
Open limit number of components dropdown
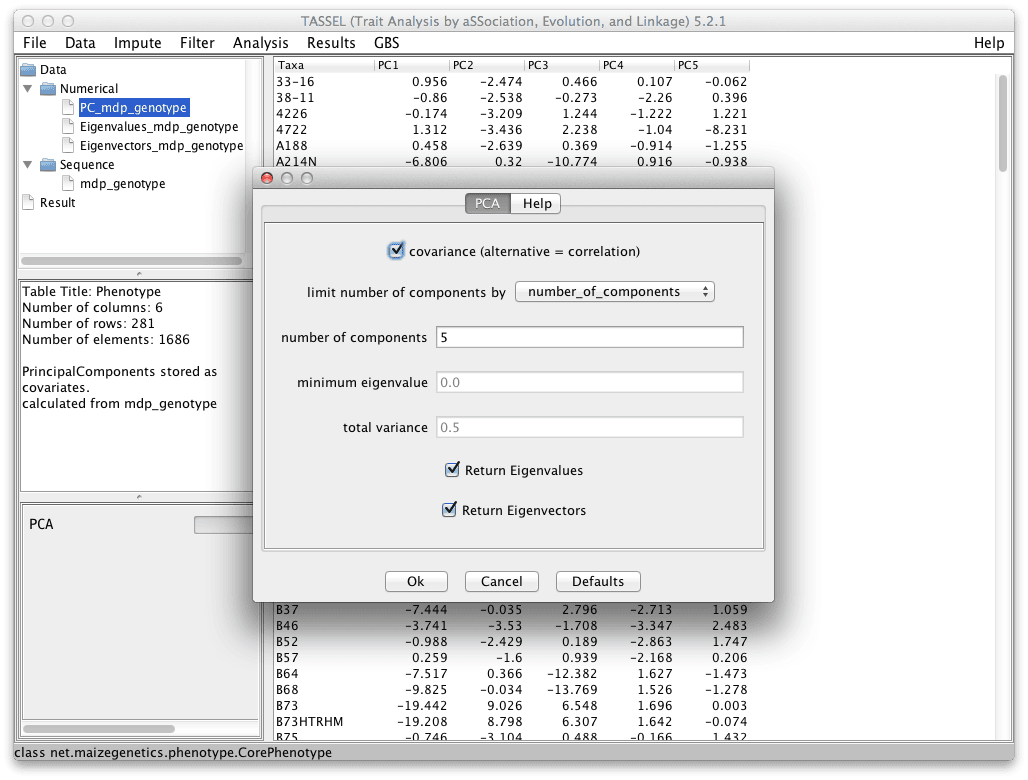point(615,292)
